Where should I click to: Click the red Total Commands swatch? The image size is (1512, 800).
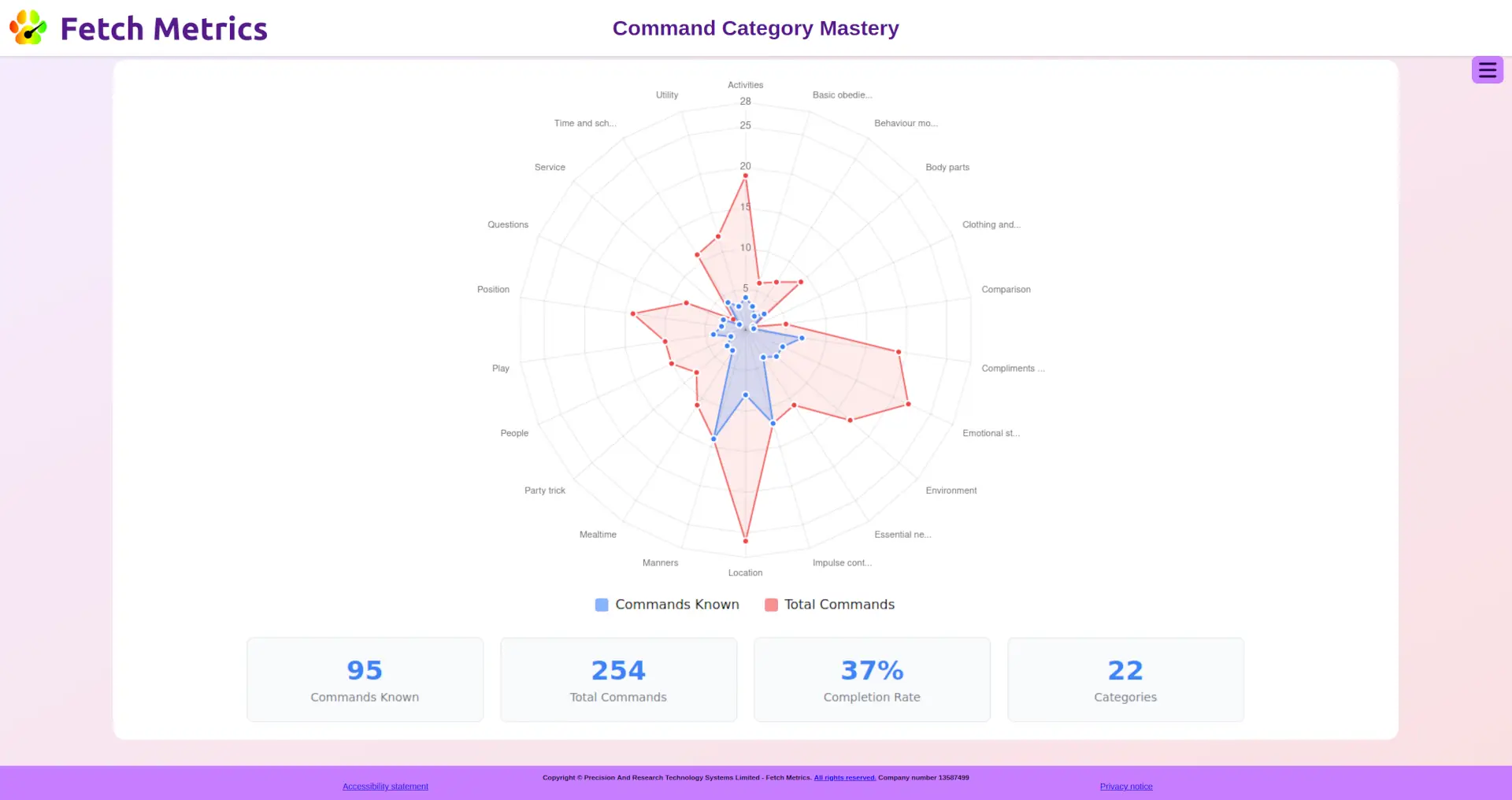(771, 605)
